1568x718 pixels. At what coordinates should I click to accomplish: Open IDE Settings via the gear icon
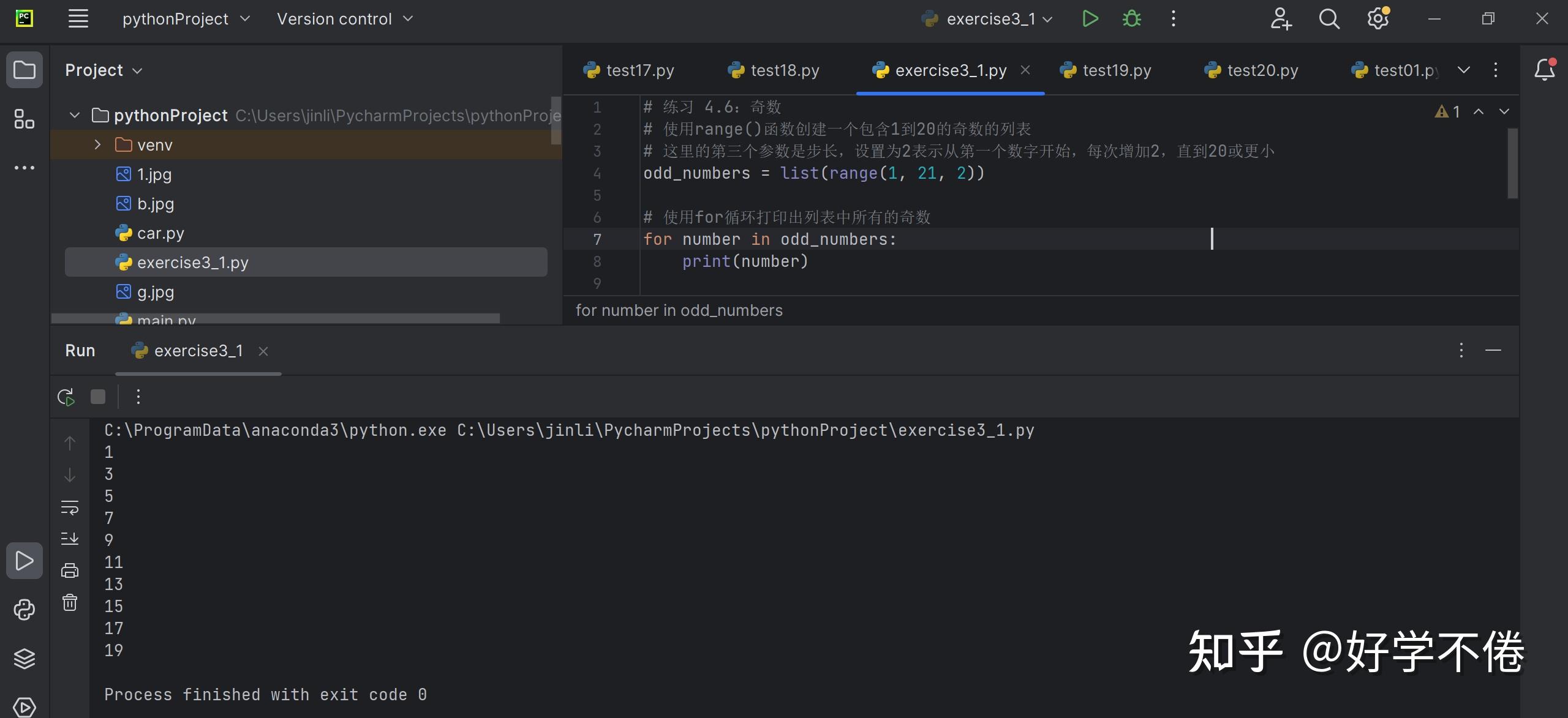[x=1378, y=18]
